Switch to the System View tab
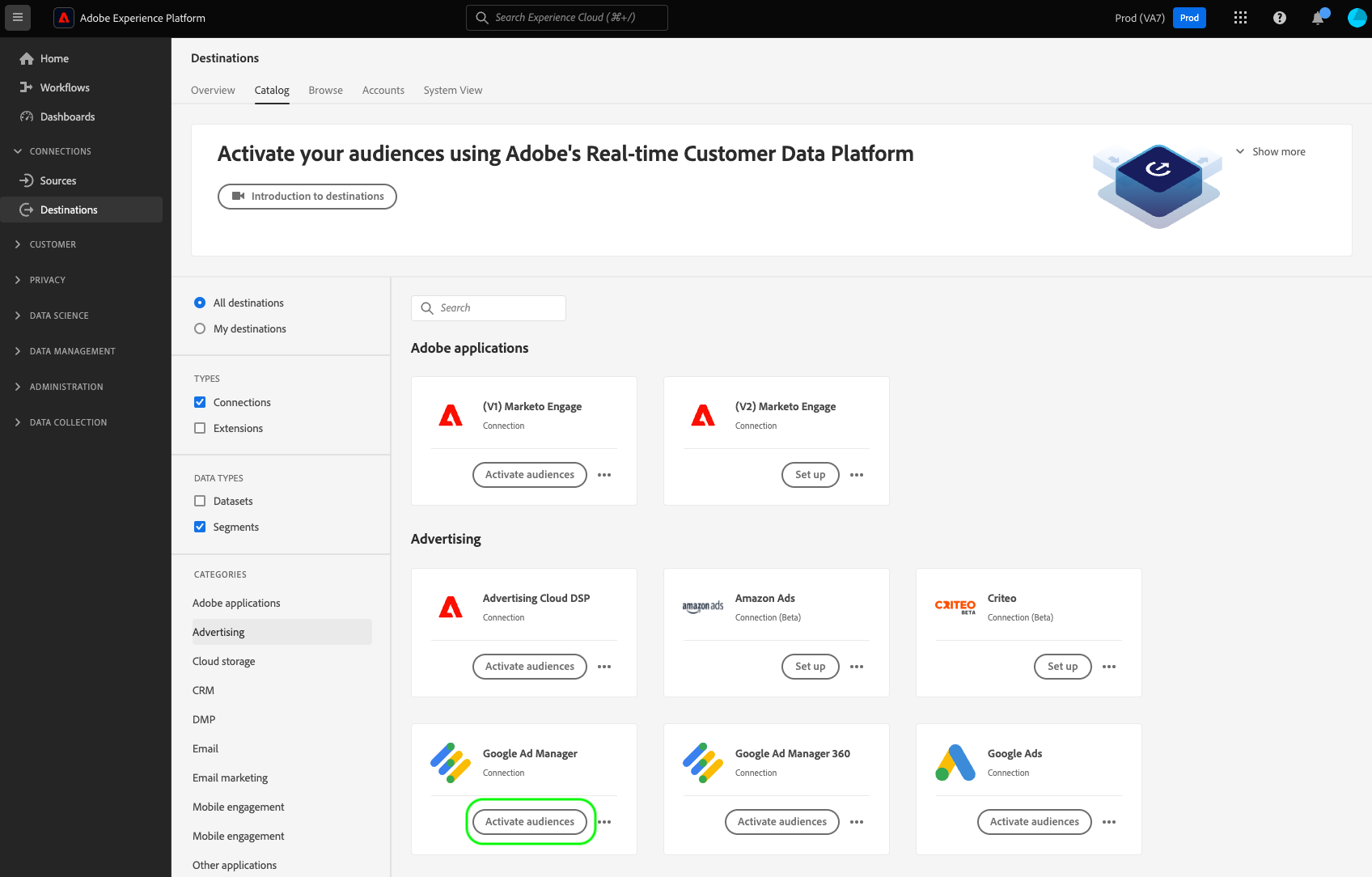The image size is (1372, 877). tap(453, 90)
